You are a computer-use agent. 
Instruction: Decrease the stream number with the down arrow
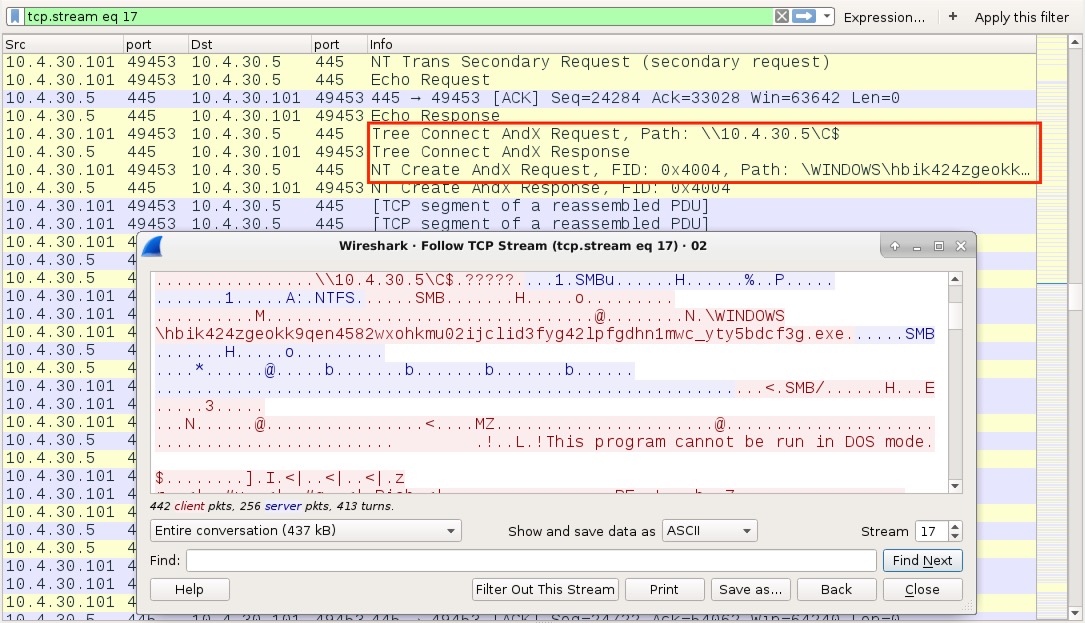pyautogui.click(x=955, y=536)
